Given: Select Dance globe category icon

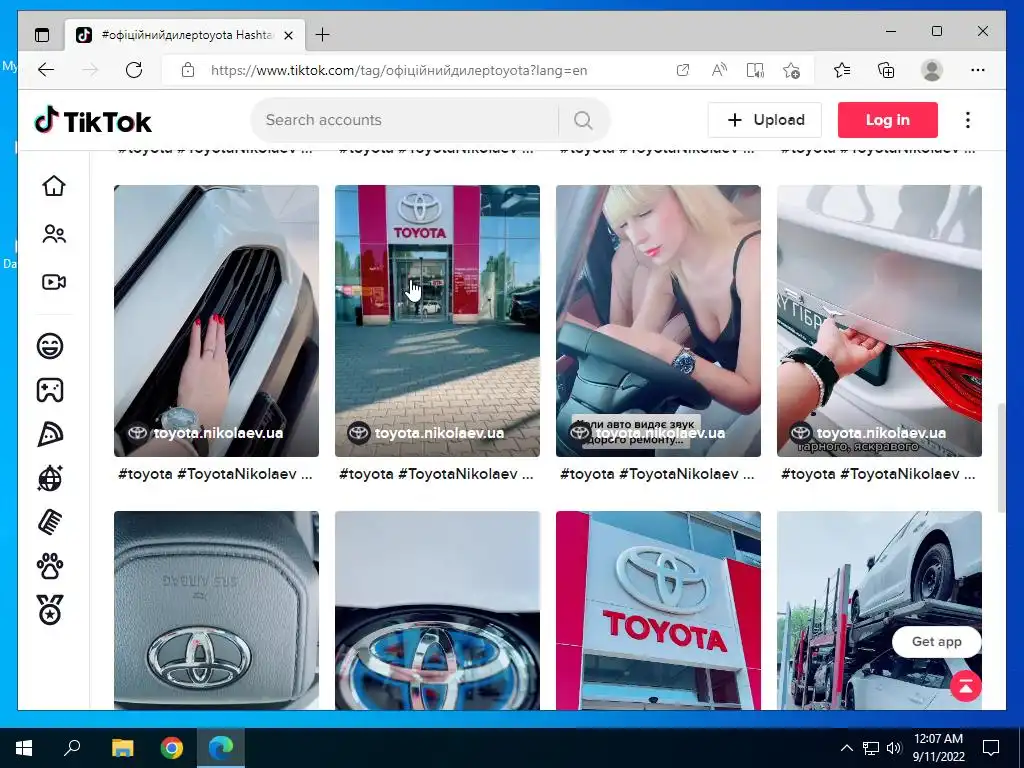Looking at the screenshot, I should pos(50,478).
